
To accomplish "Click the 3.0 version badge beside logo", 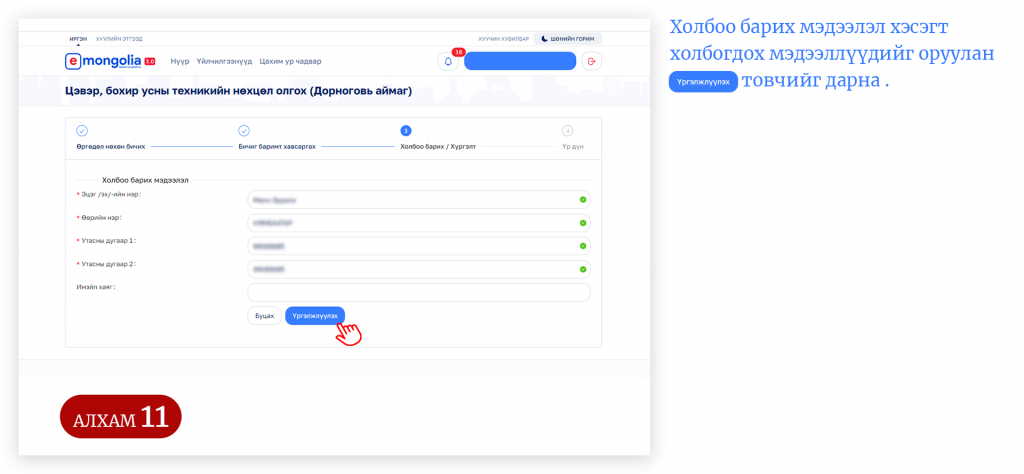I will pos(150,61).
